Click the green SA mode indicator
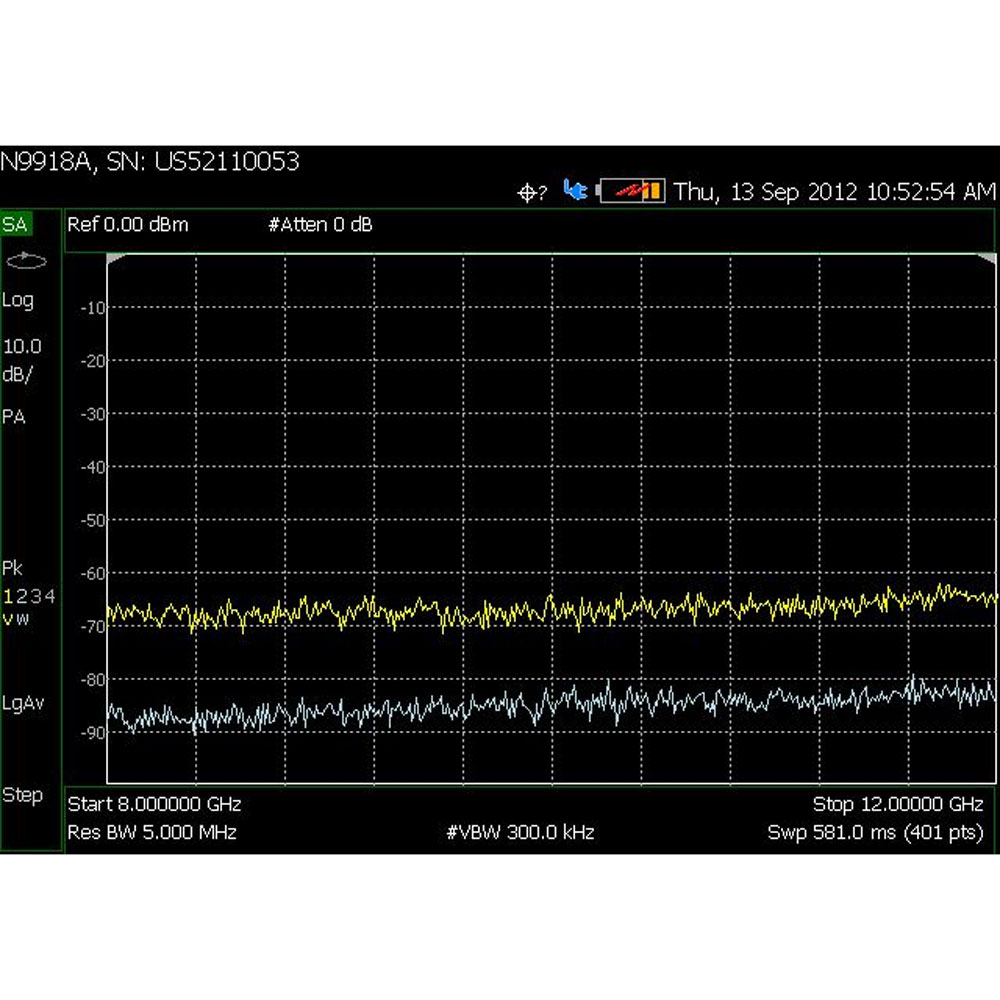Viewport: 1000px width, 1000px height. click(x=16, y=224)
